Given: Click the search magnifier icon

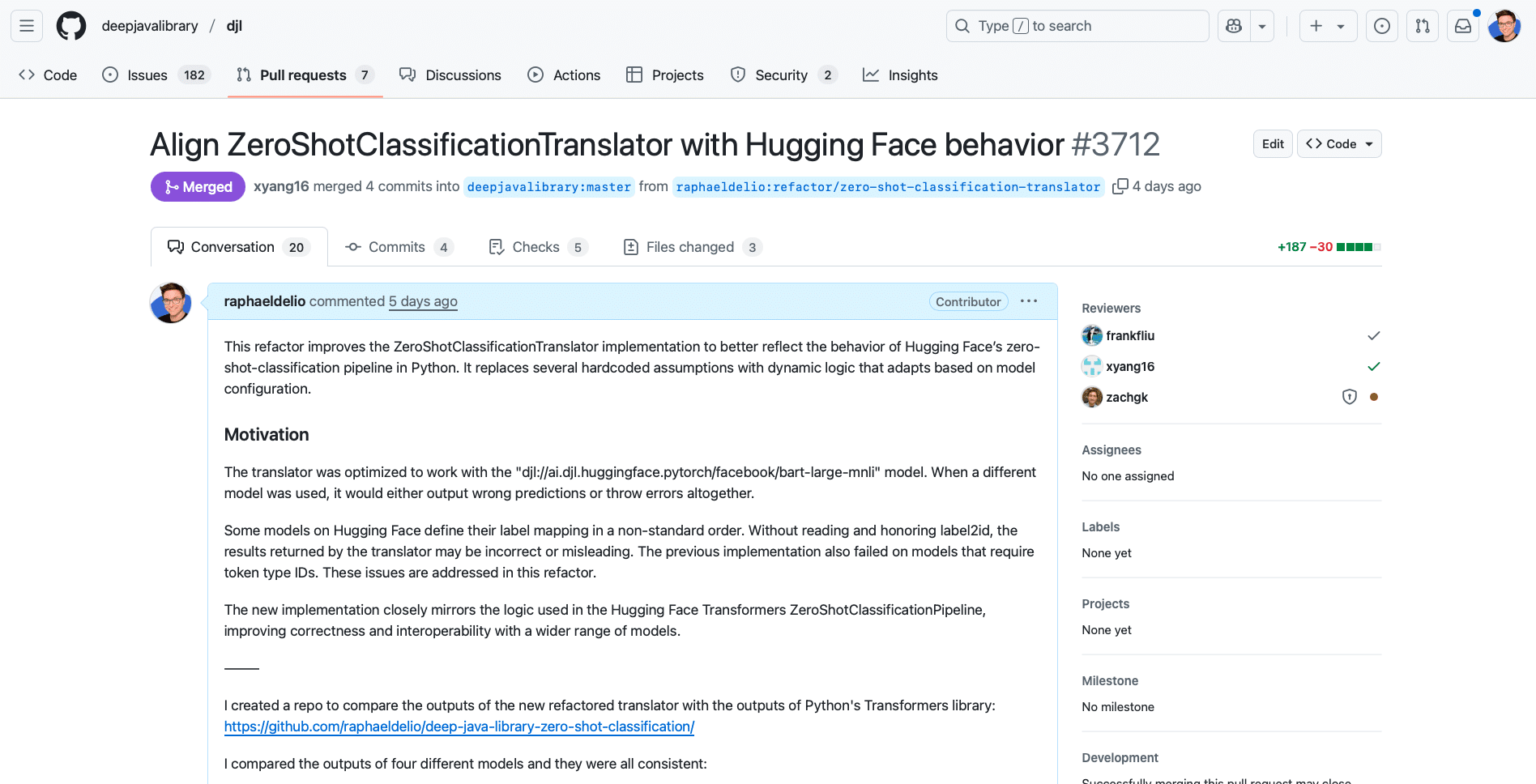Looking at the screenshot, I should (962, 25).
